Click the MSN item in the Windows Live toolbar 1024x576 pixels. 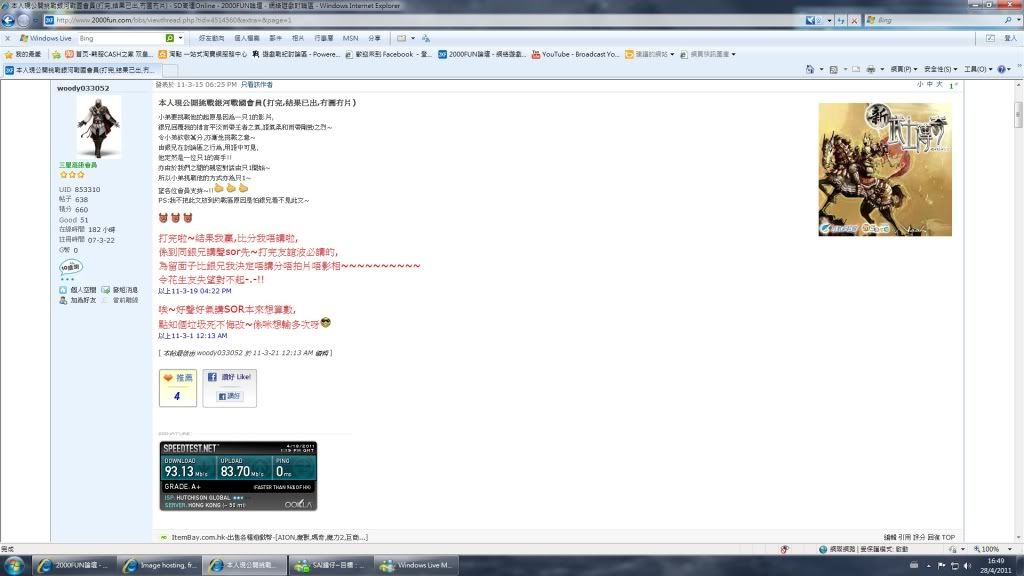pos(350,38)
